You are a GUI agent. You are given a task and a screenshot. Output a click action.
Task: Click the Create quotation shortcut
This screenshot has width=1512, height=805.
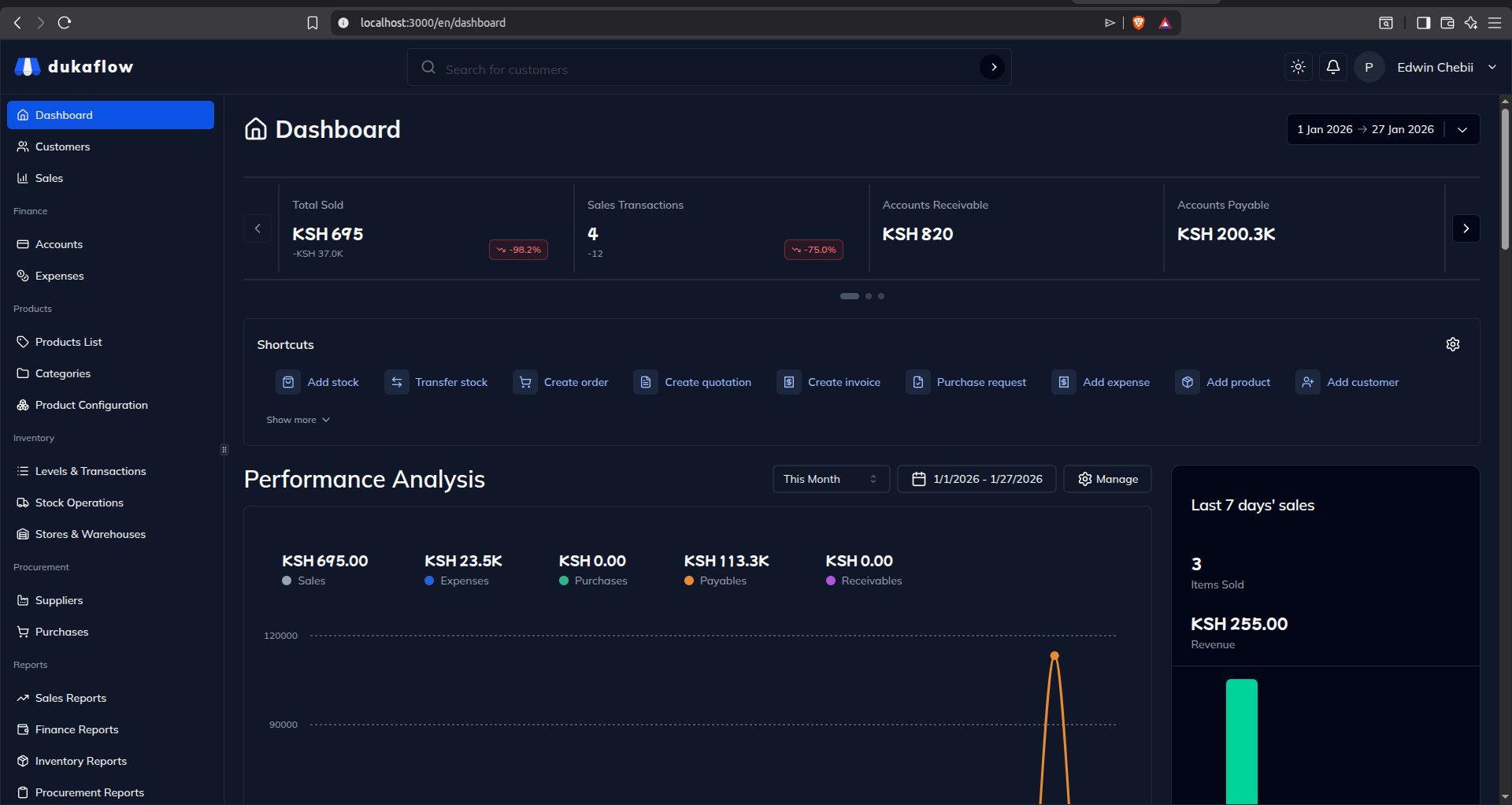(693, 382)
